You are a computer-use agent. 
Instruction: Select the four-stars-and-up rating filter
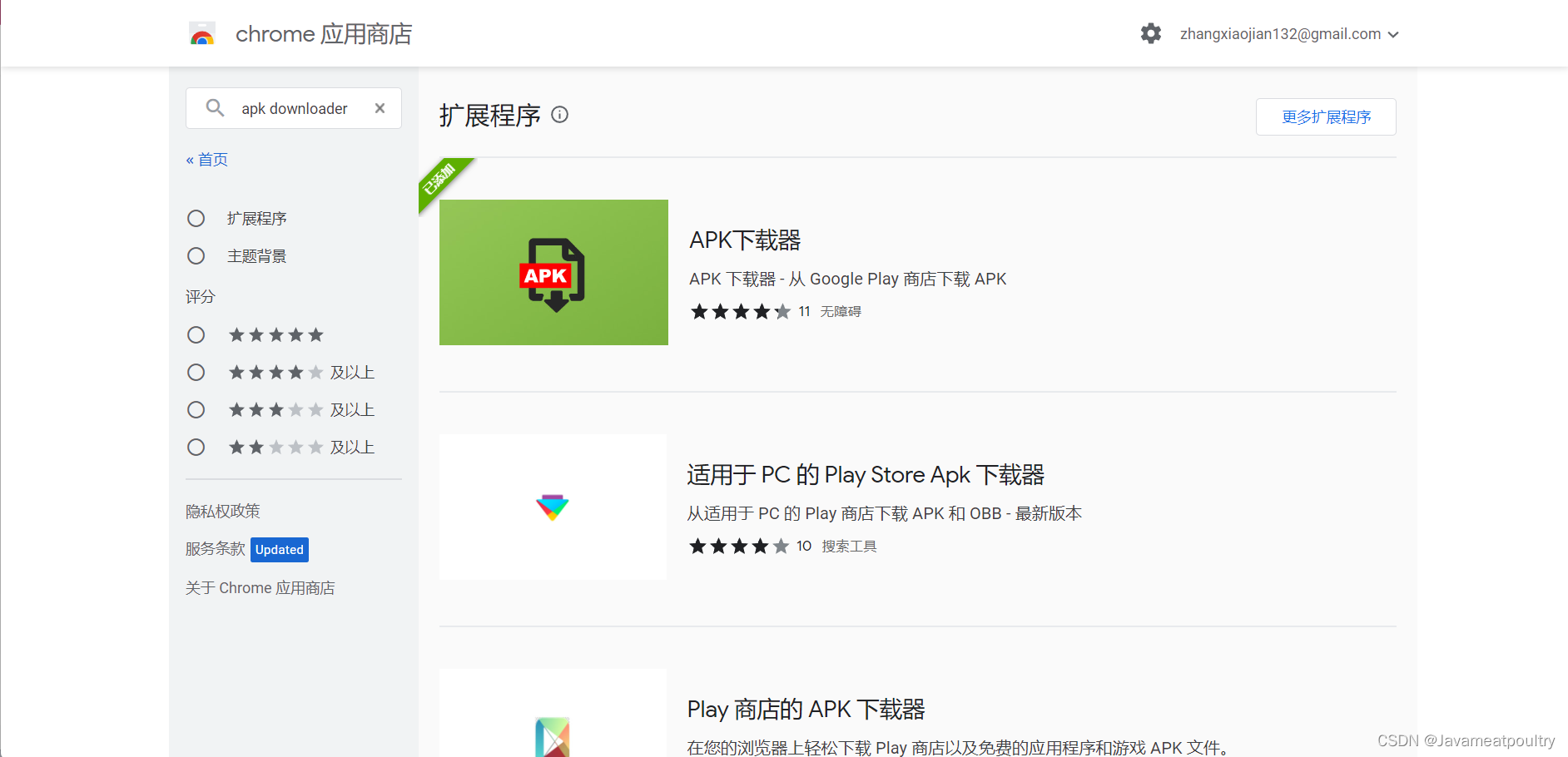click(196, 372)
